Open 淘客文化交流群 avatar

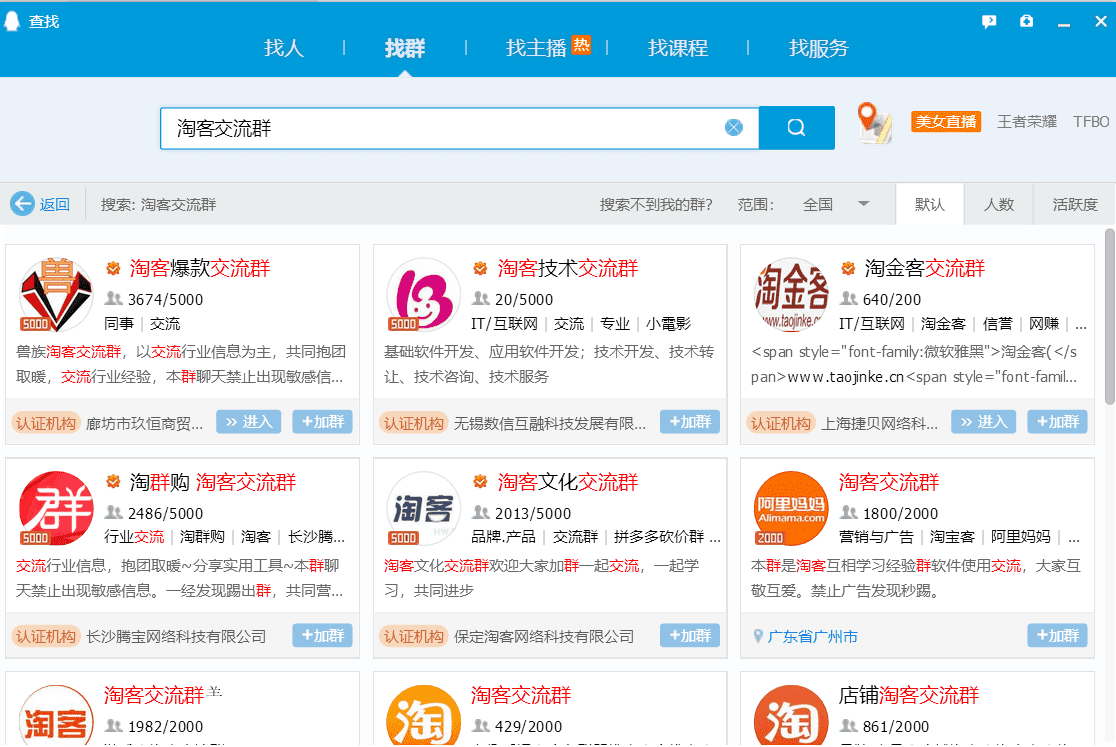pyautogui.click(x=423, y=508)
